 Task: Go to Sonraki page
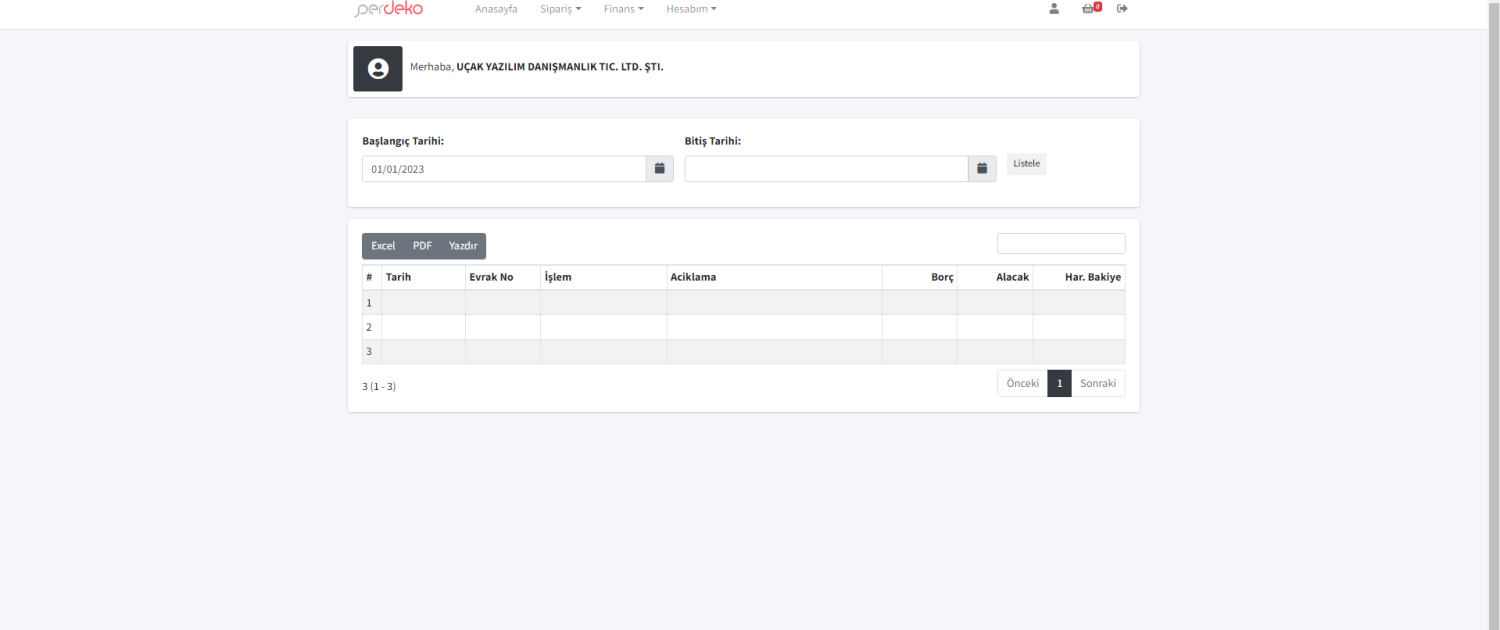[1097, 384]
